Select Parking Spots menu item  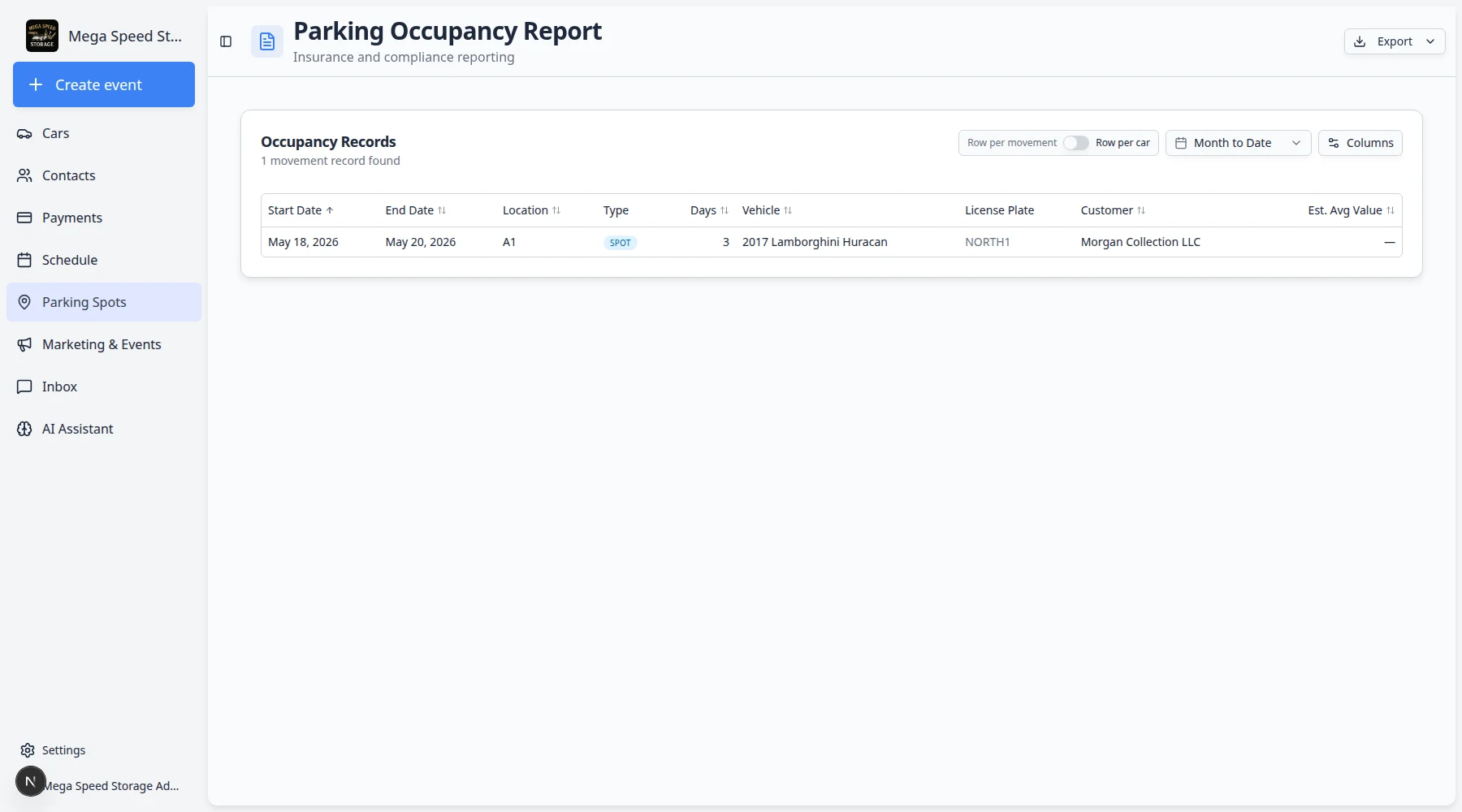tap(104, 302)
